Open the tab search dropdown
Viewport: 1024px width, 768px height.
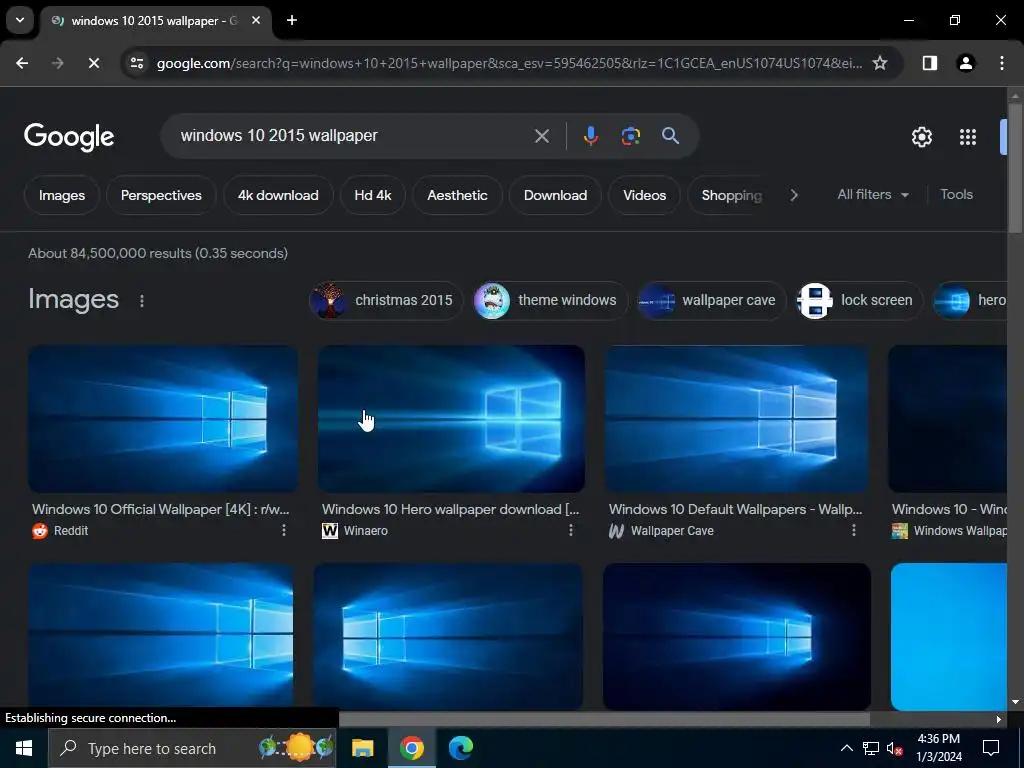tap(20, 20)
